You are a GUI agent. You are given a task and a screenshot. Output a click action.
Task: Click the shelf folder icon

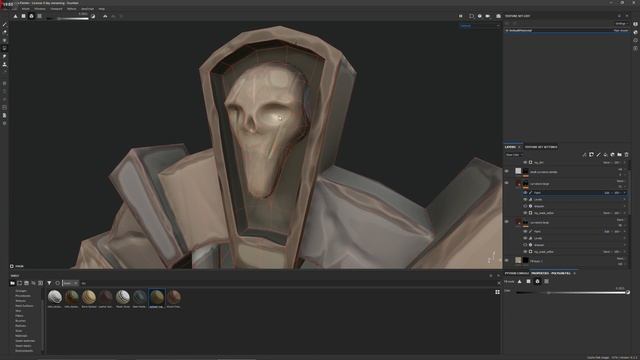pos(12,283)
